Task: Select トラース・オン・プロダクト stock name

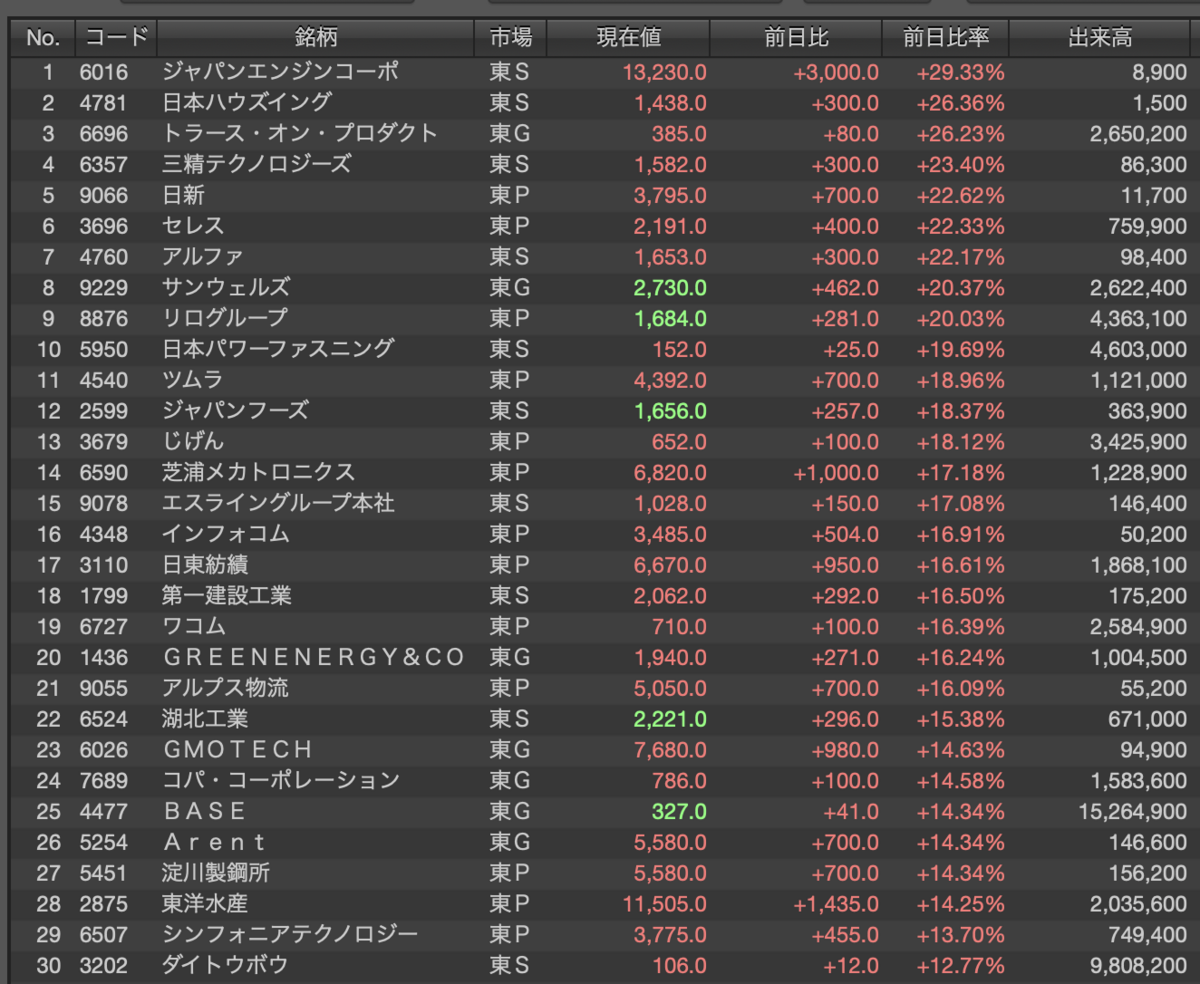Action: point(300,133)
